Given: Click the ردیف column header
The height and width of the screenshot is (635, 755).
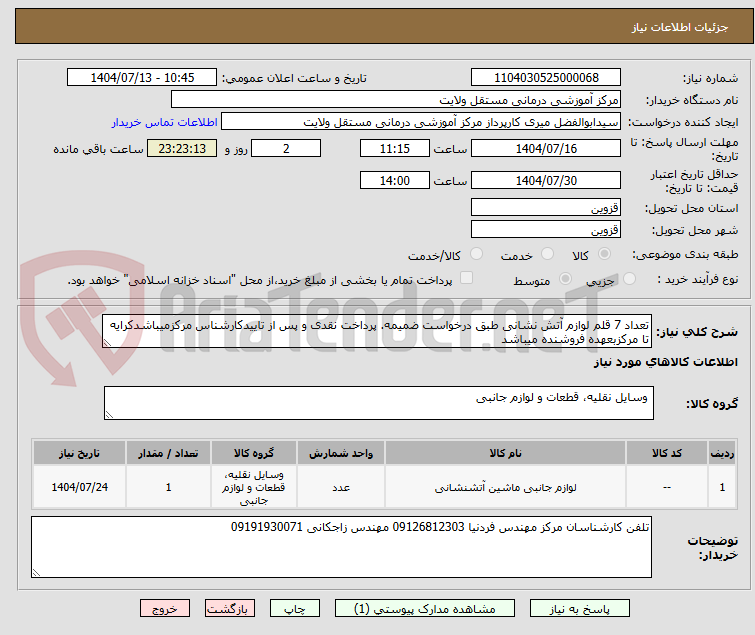Looking at the screenshot, I should [x=722, y=453].
